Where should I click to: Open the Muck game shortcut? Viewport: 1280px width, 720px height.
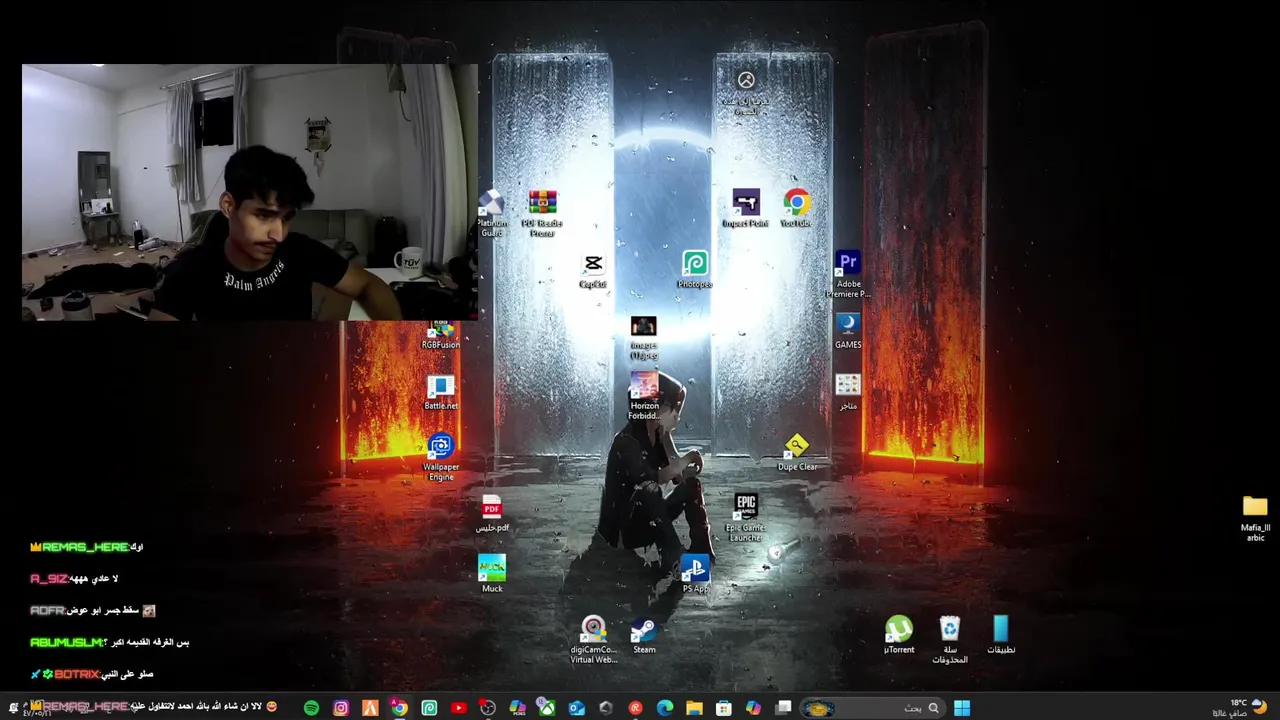[492, 574]
